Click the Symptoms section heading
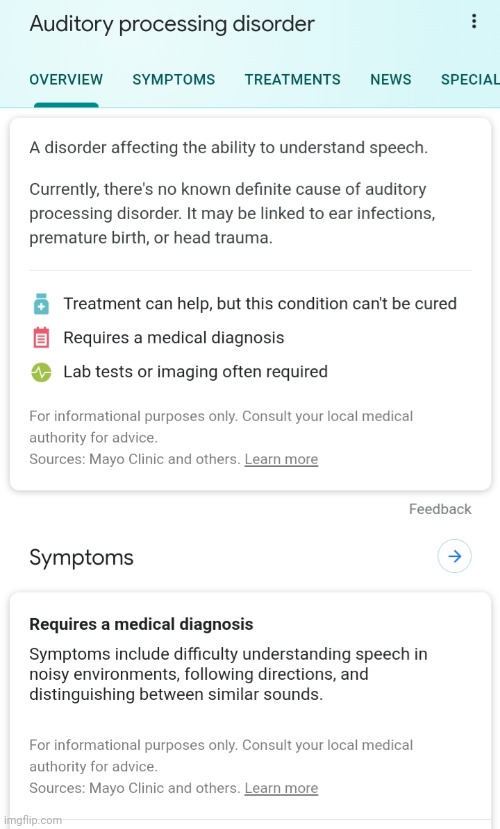 (81, 557)
